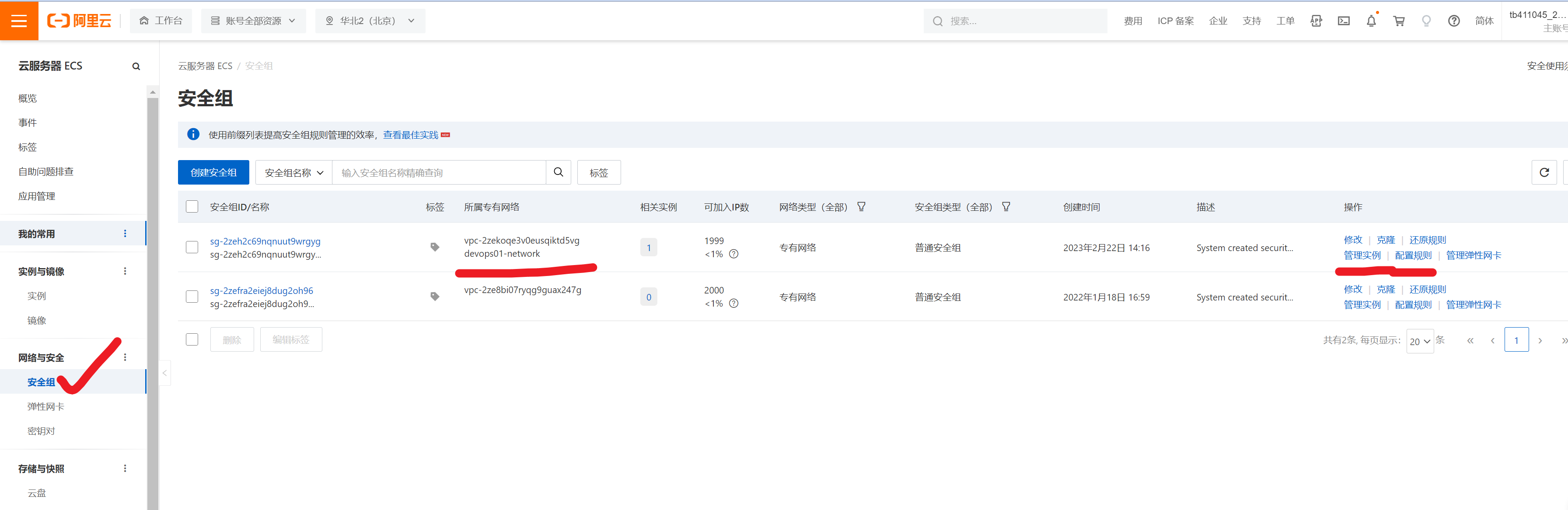
Task: Click the refresh list icon button
Action: pyautogui.click(x=1544, y=173)
